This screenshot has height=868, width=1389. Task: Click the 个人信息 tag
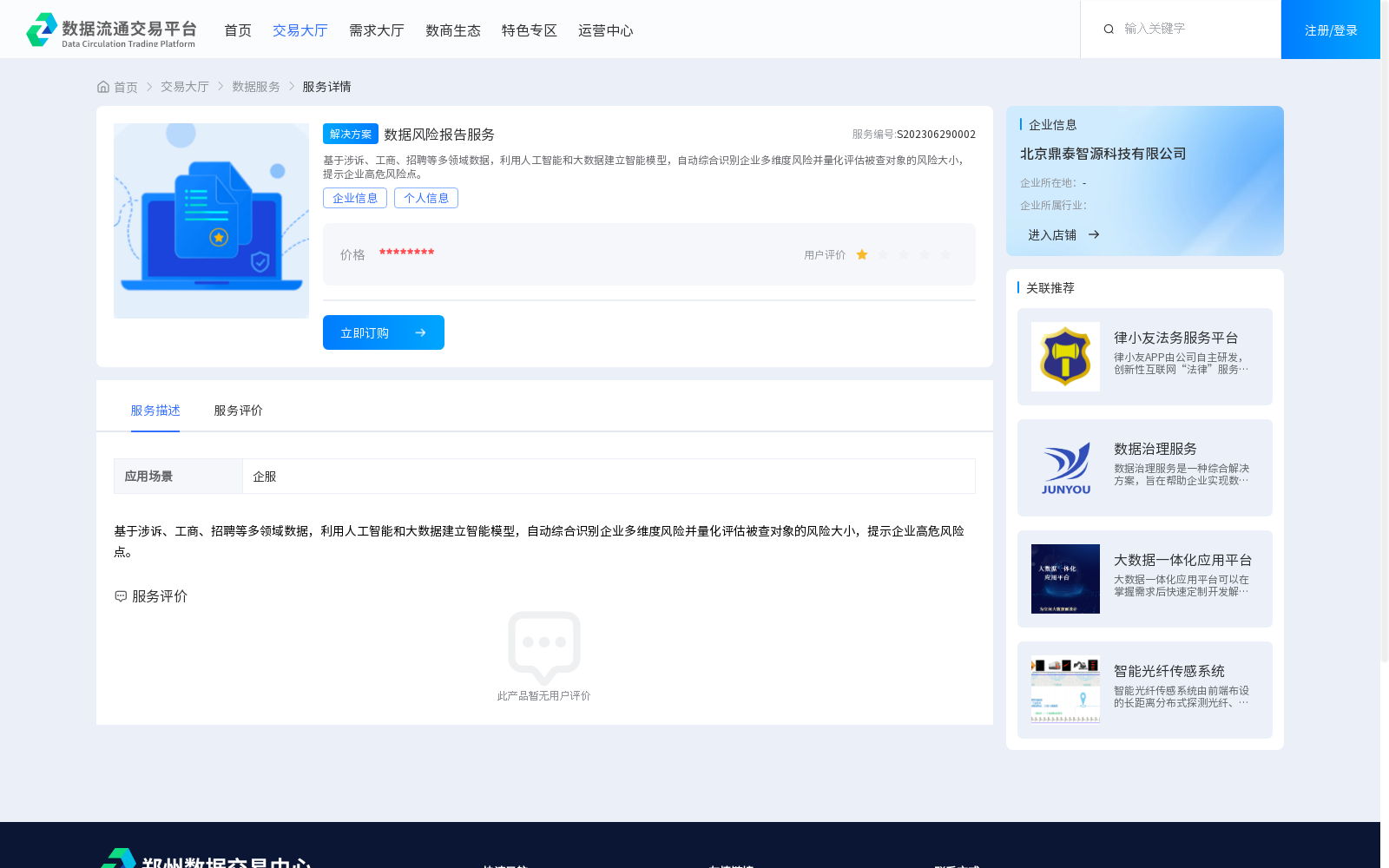pos(426,198)
